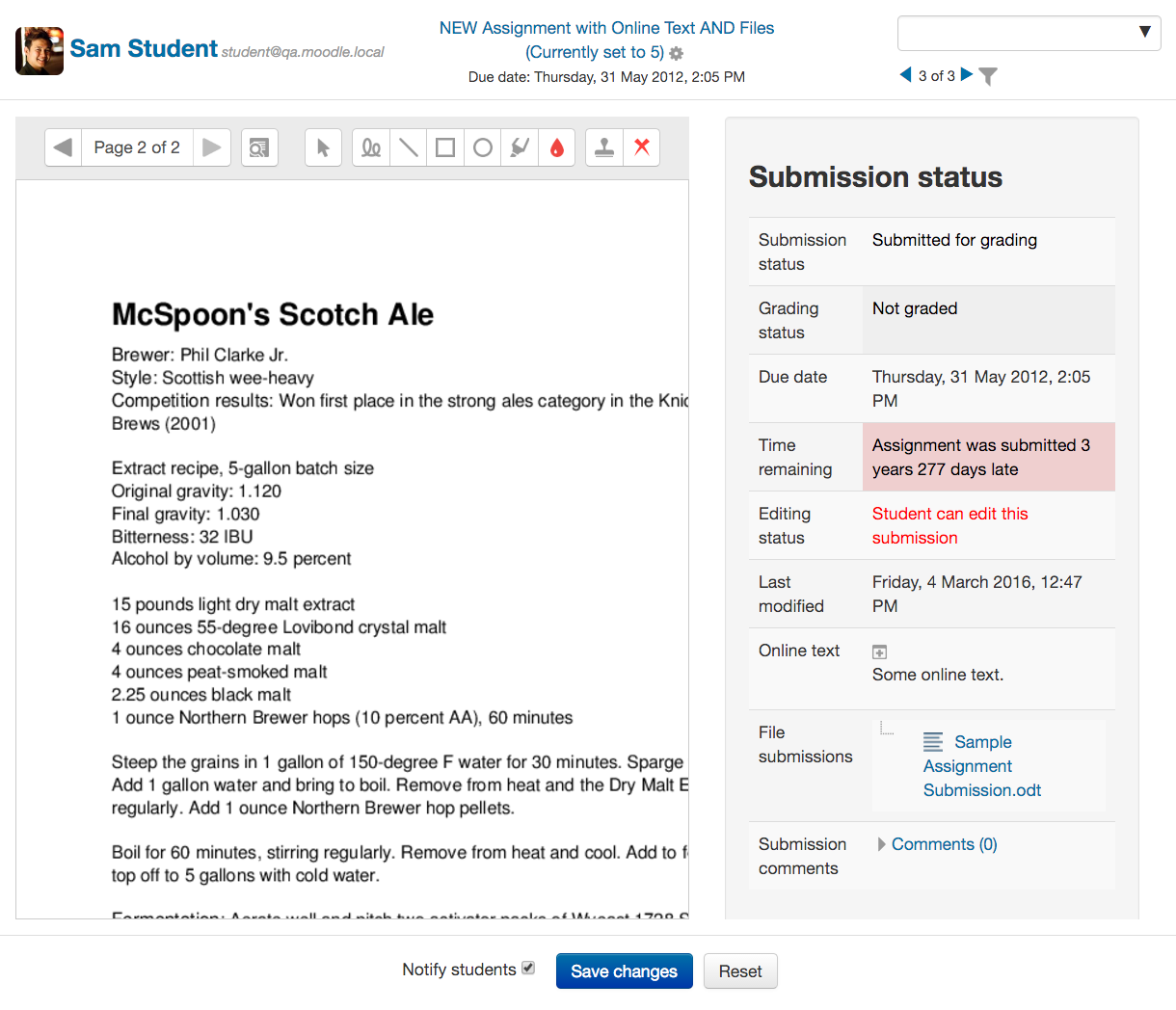Expand the online text plus icon
The width and height of the screenshot is (1176, 1010).
879,652
